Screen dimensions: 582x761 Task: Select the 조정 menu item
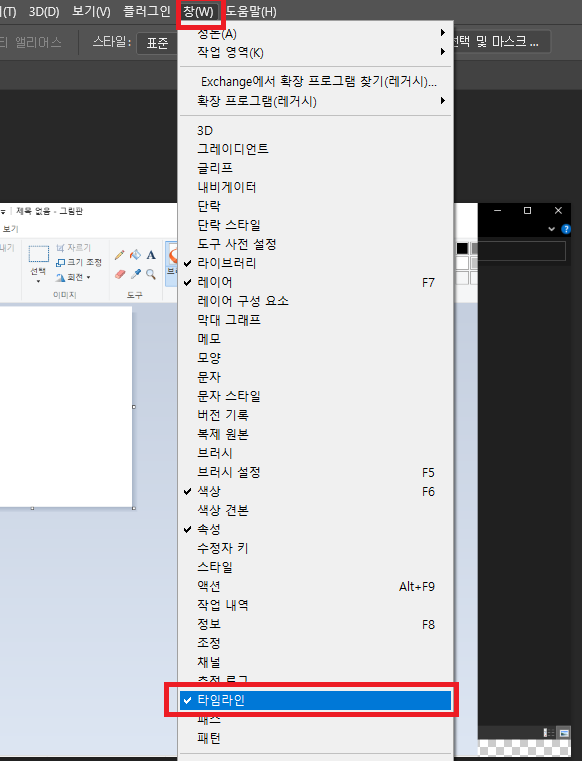tap(316, 643)
